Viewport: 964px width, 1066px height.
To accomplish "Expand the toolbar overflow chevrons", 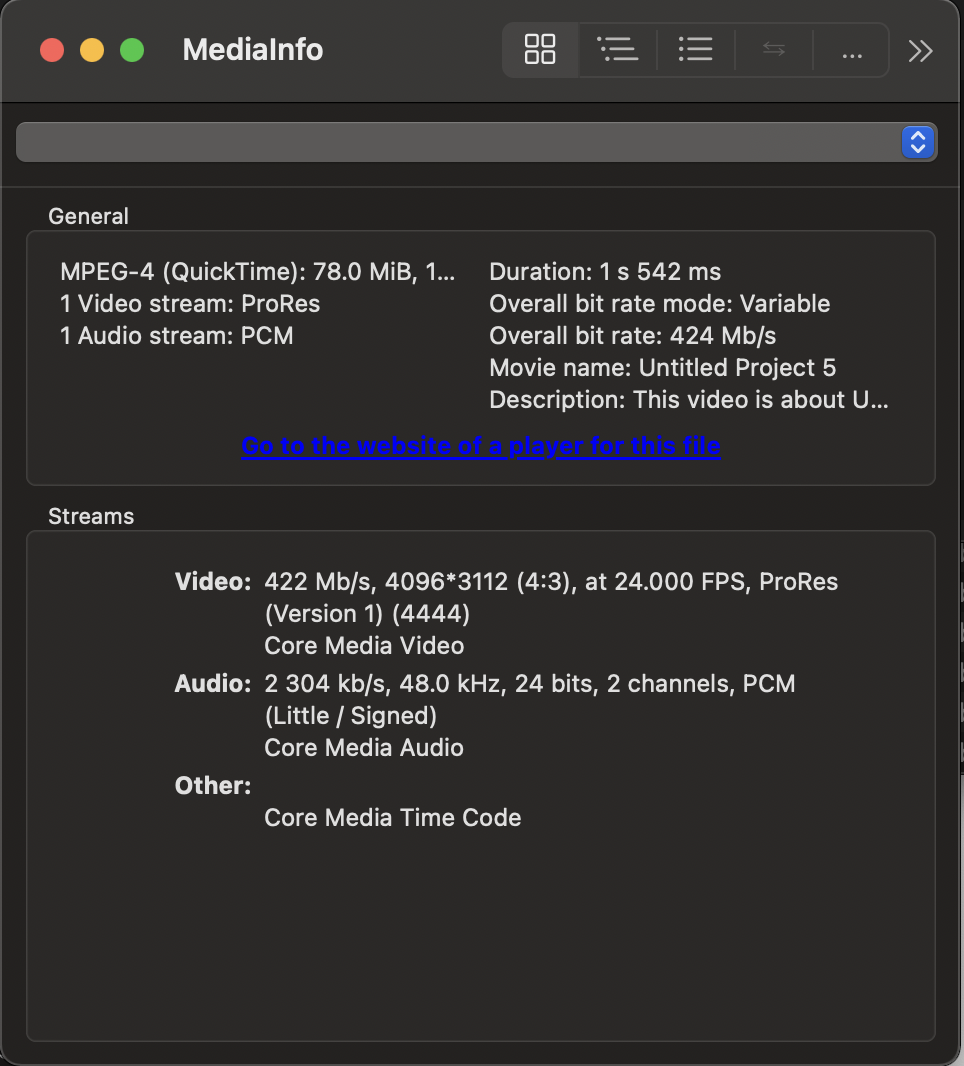I will (x=920, y=51).
